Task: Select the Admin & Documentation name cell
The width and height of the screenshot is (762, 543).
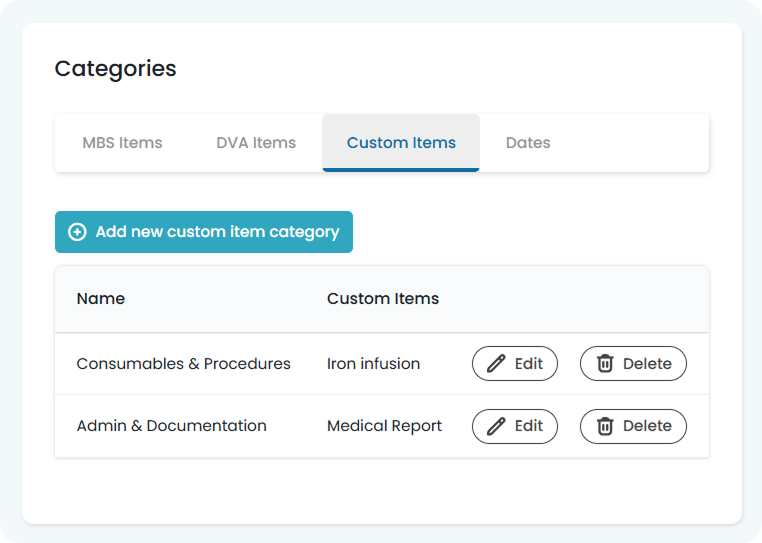Action: coord(172,426)
